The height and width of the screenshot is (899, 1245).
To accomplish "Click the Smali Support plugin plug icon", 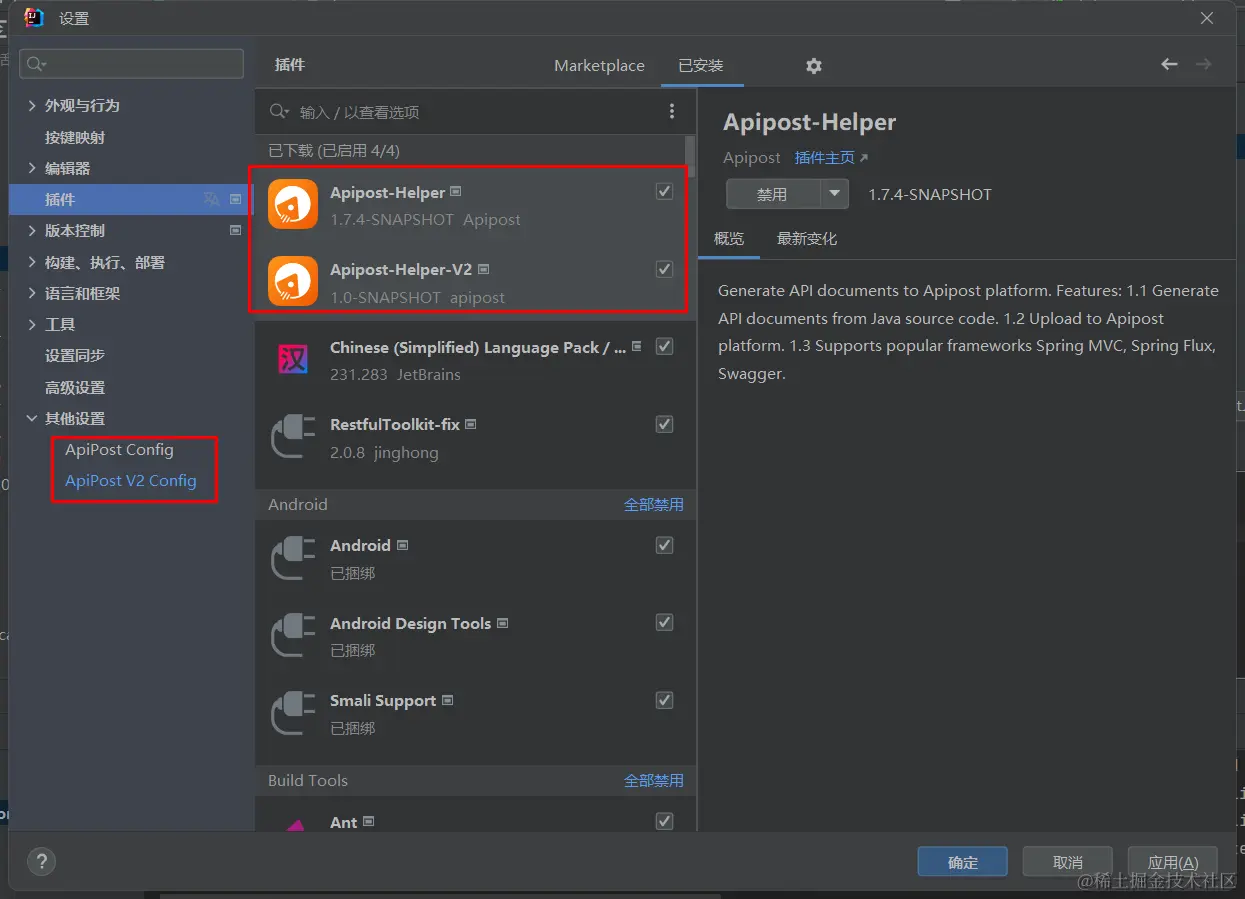I will (x=293, y=713).
